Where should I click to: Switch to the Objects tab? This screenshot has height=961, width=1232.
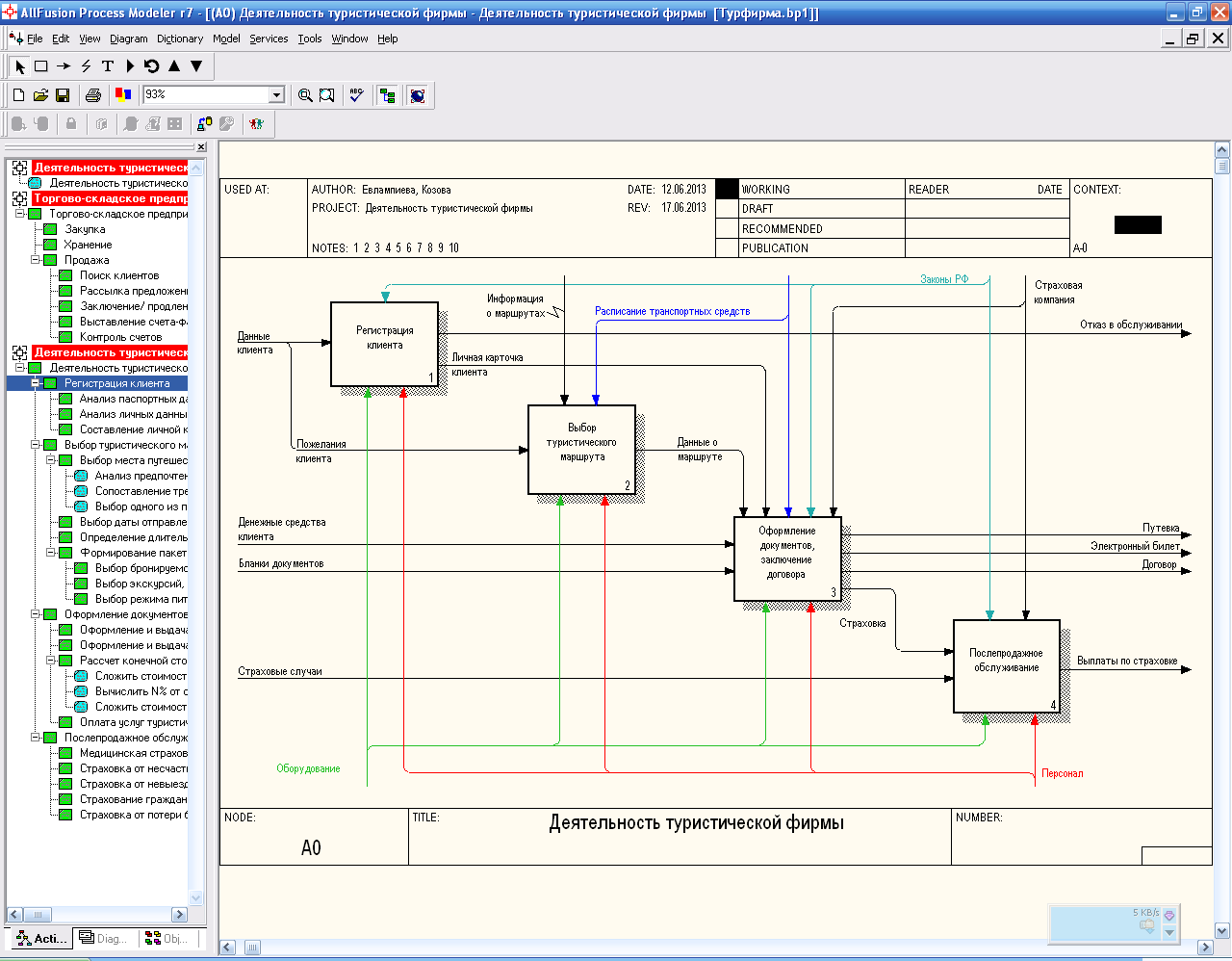[167, 938]
